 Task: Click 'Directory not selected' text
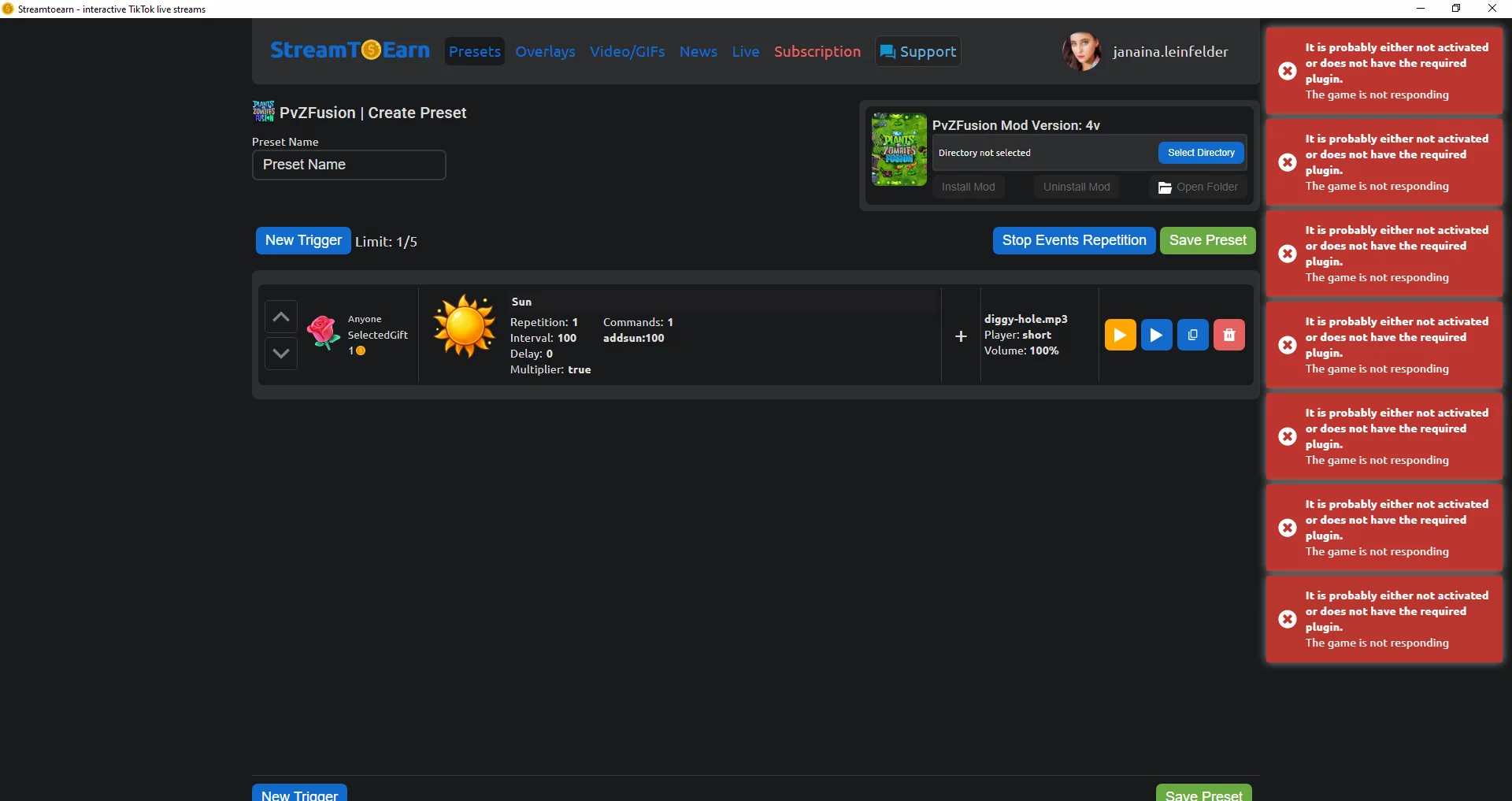pyautogui.click(x=984, y=153)
